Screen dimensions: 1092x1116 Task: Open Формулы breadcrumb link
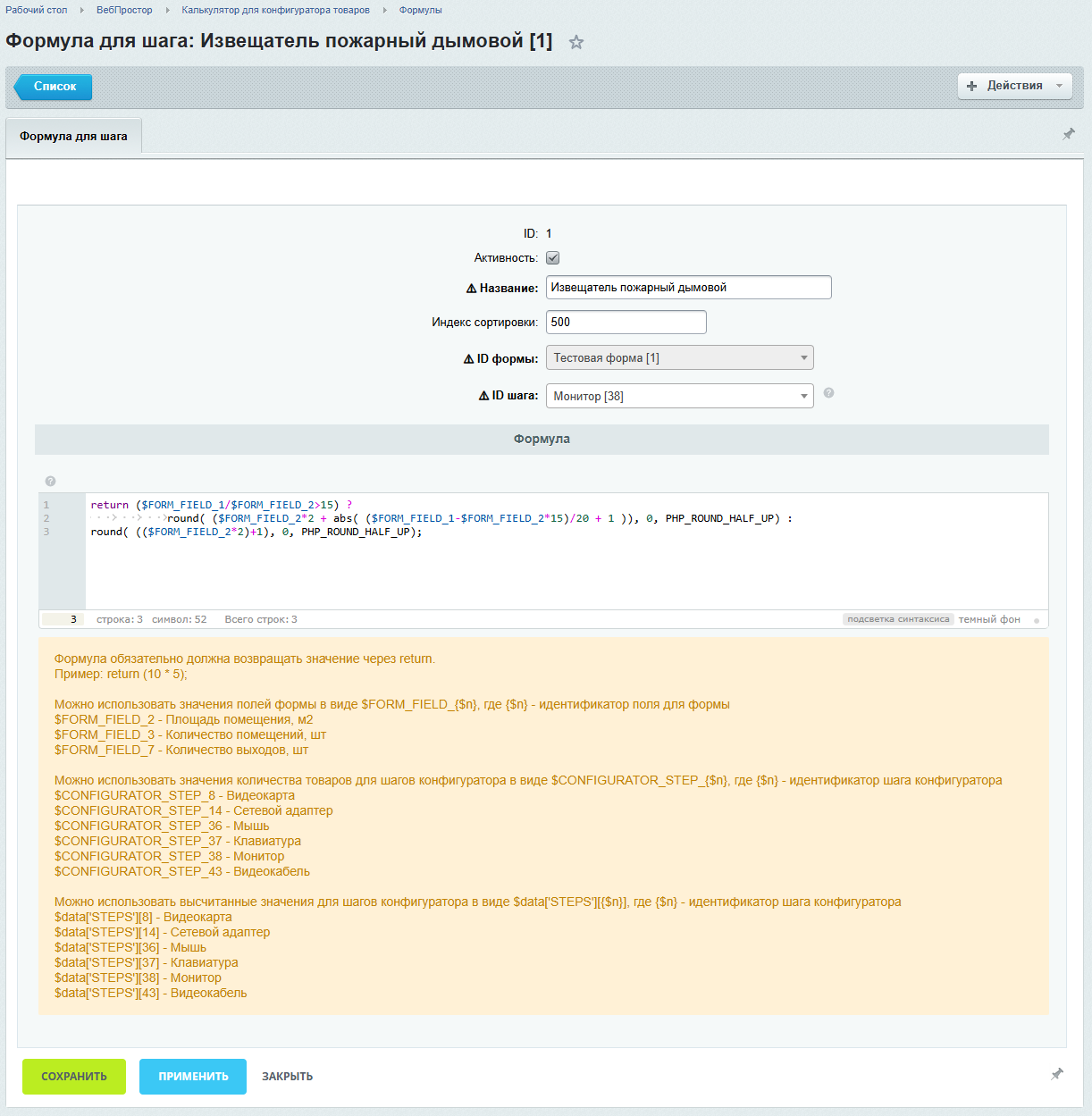point(421,10)
